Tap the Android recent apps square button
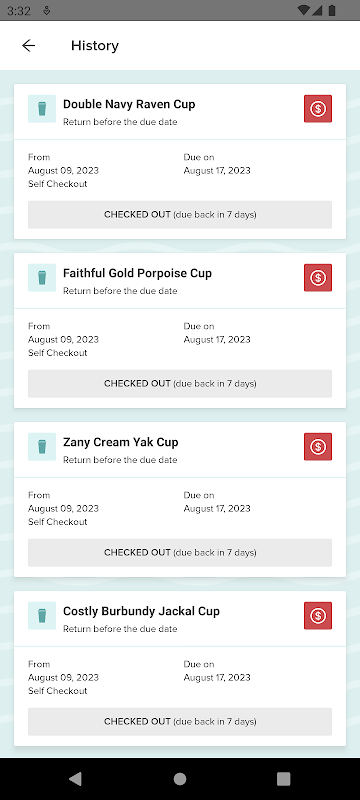 pos(284,779)
